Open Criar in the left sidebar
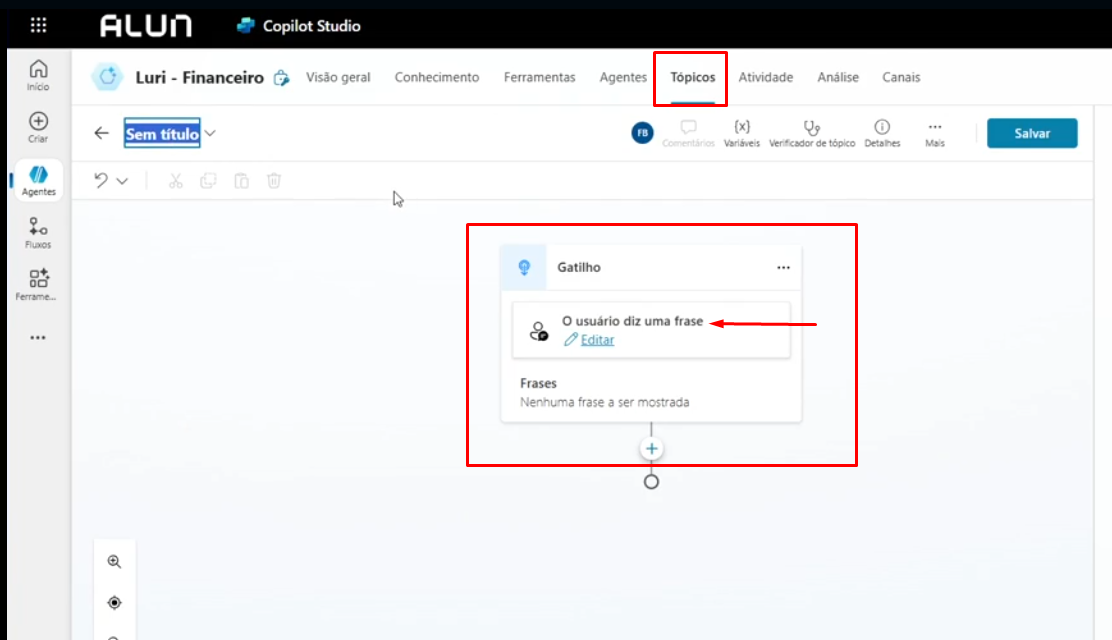 [38, 127]
